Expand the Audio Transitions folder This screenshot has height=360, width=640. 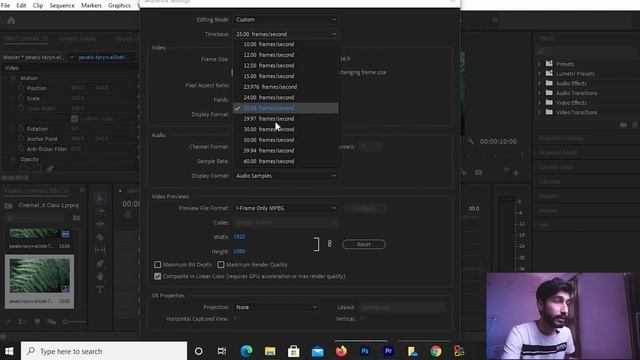[539, 93]
